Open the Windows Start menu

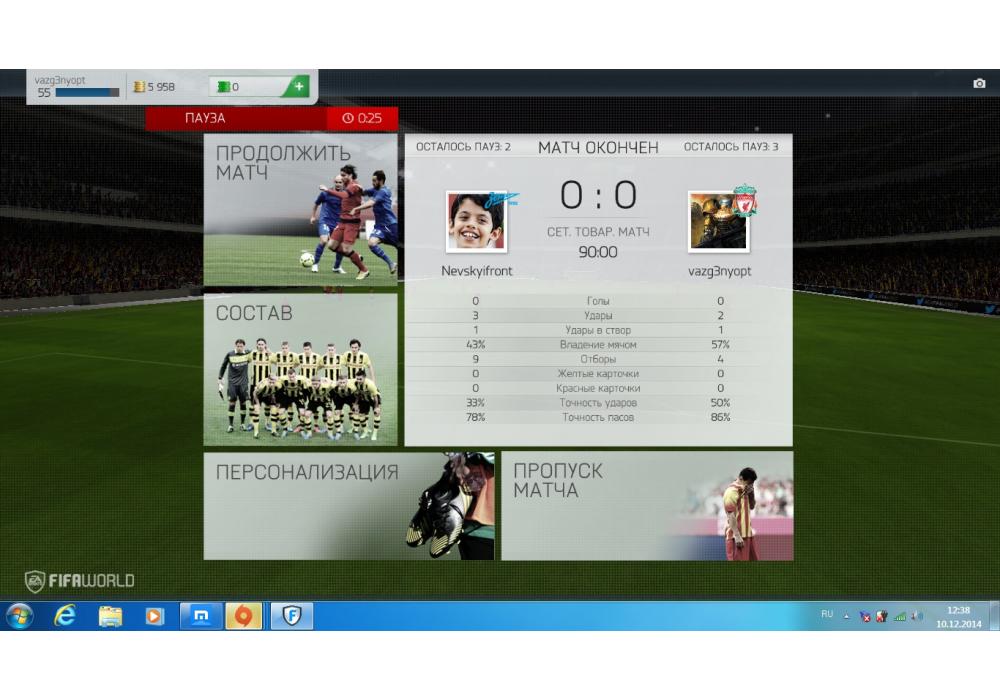[x=19, y=616]
